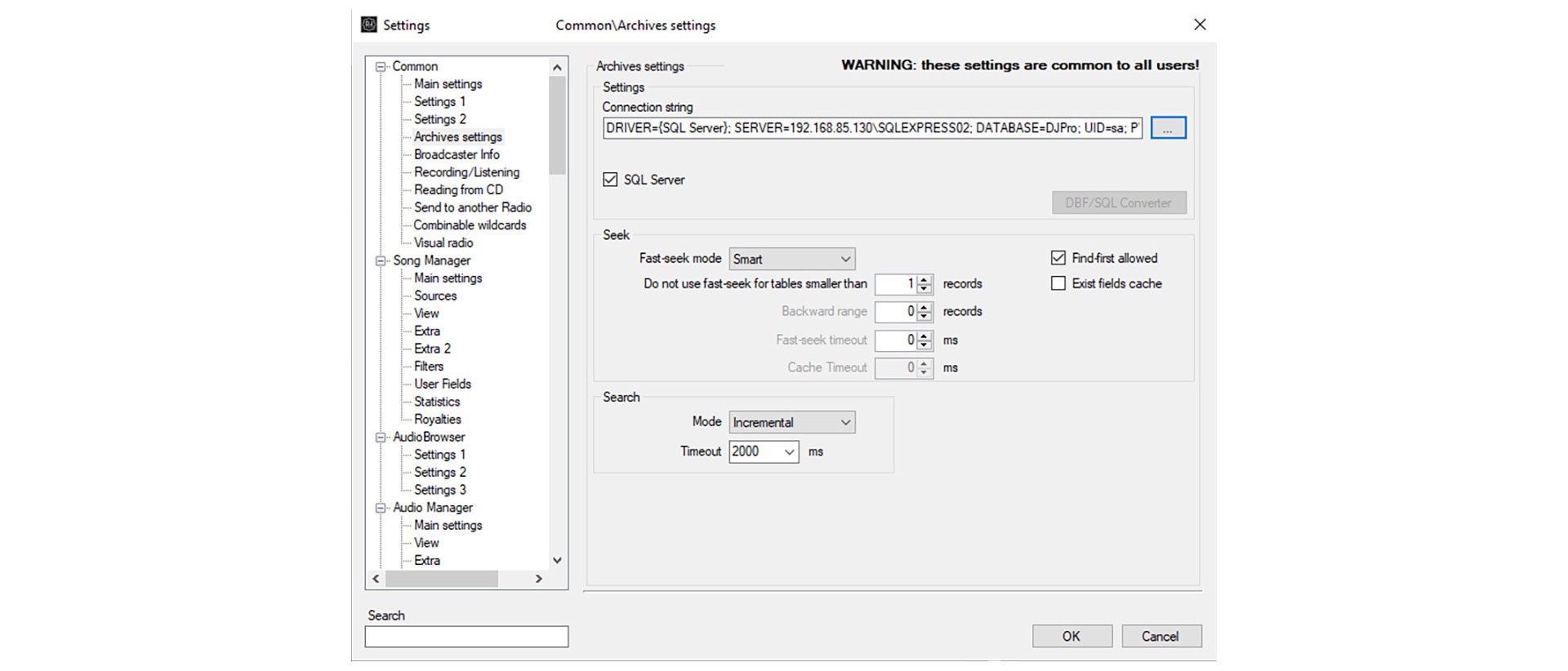The height and width of the screenshot is (671, 1568).
Task: Uncheck the SQL Server checkbox
Action: point(610,180)
